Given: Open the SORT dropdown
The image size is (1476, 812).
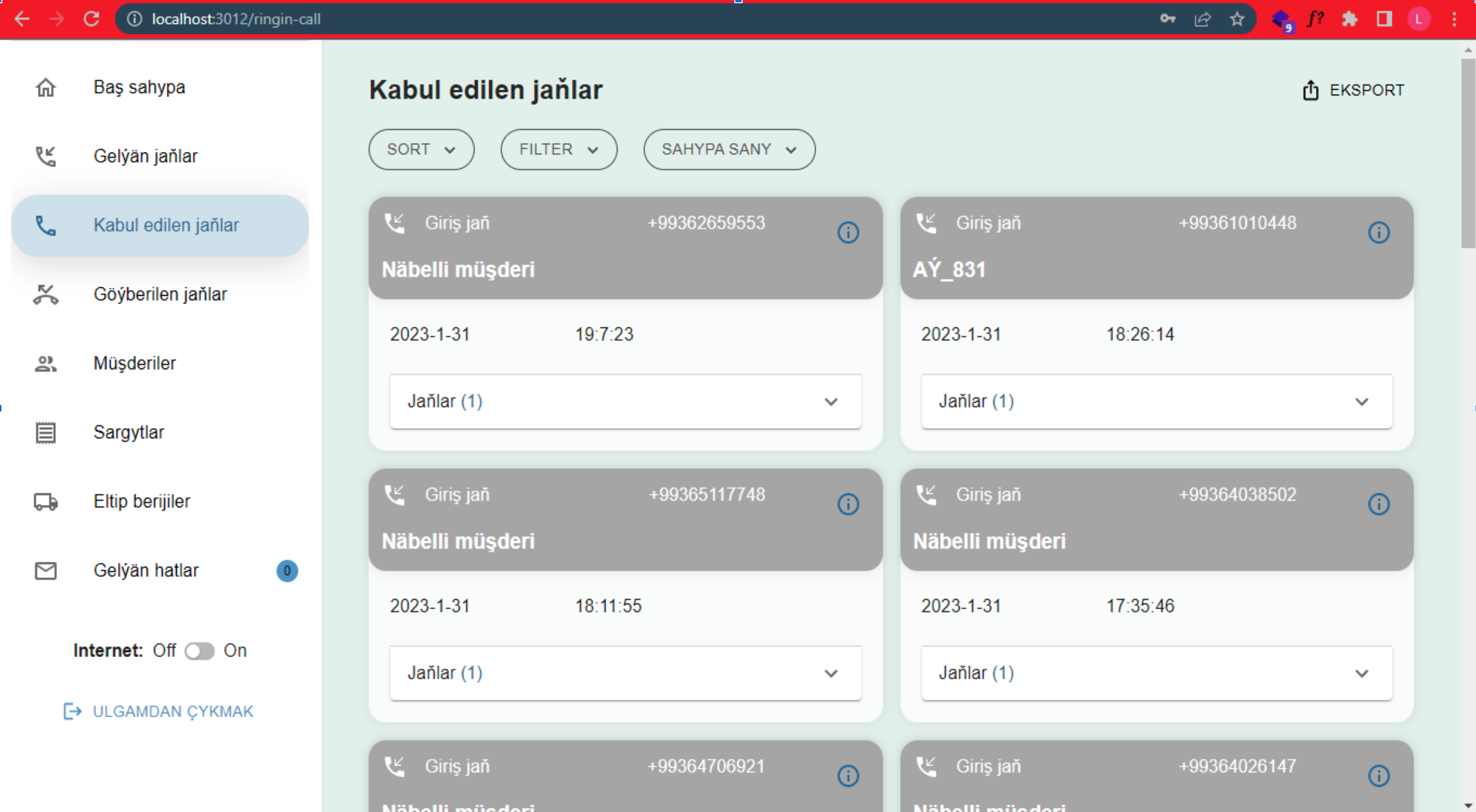Looking at the screenshot, I should (421, 149).
